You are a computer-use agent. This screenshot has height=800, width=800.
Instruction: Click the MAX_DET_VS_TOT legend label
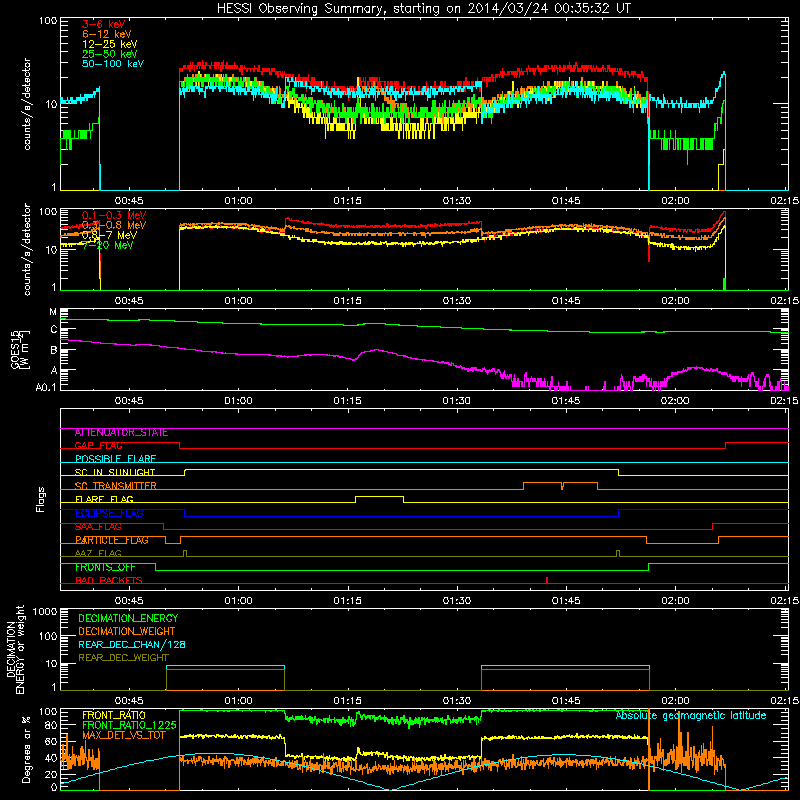coord(123,735)
